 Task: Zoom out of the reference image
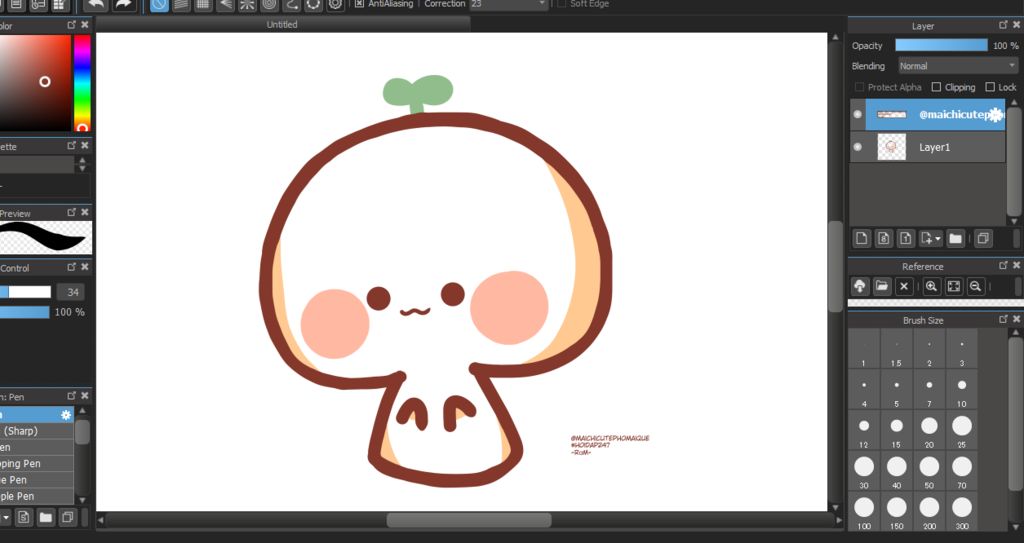(975, 286)
